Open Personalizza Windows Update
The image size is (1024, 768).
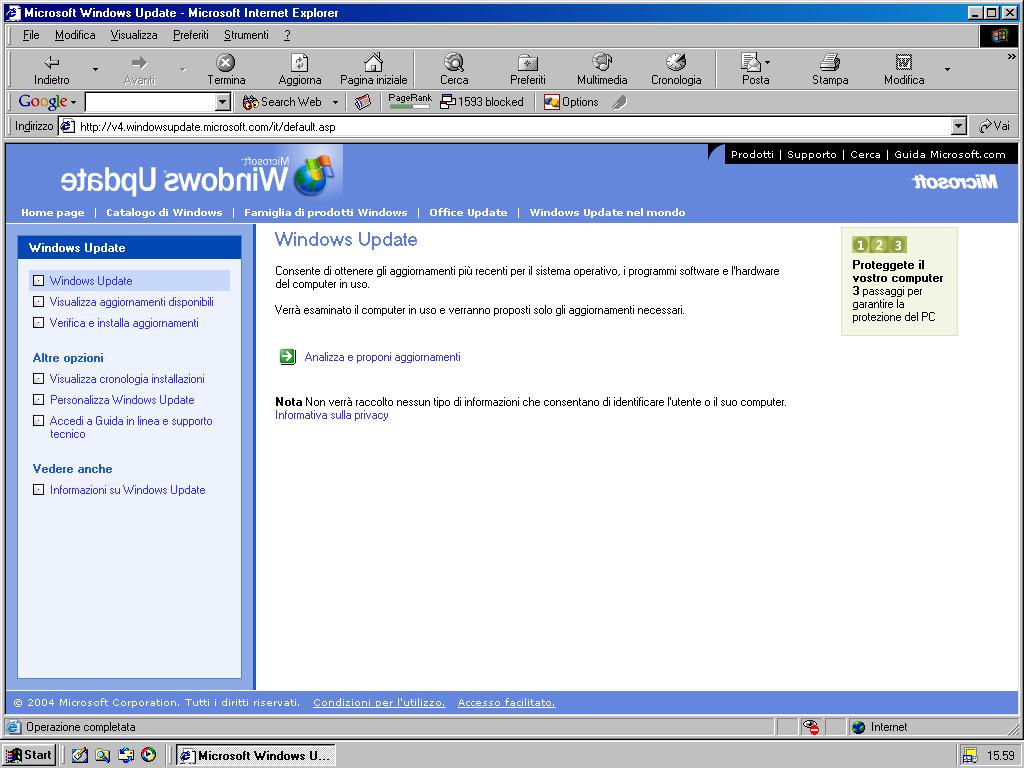point(122,400)
